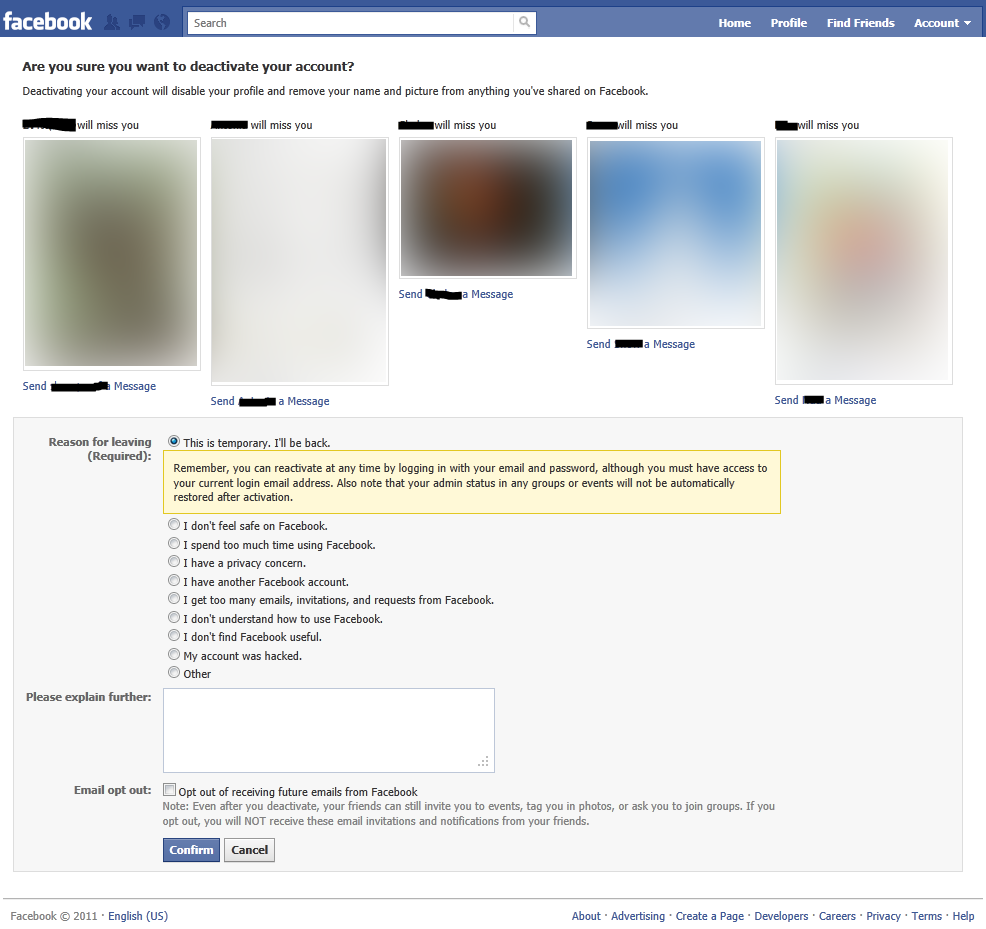Click the facebook logo
This screenshot has width=986, height=929.
coord(48,21)
